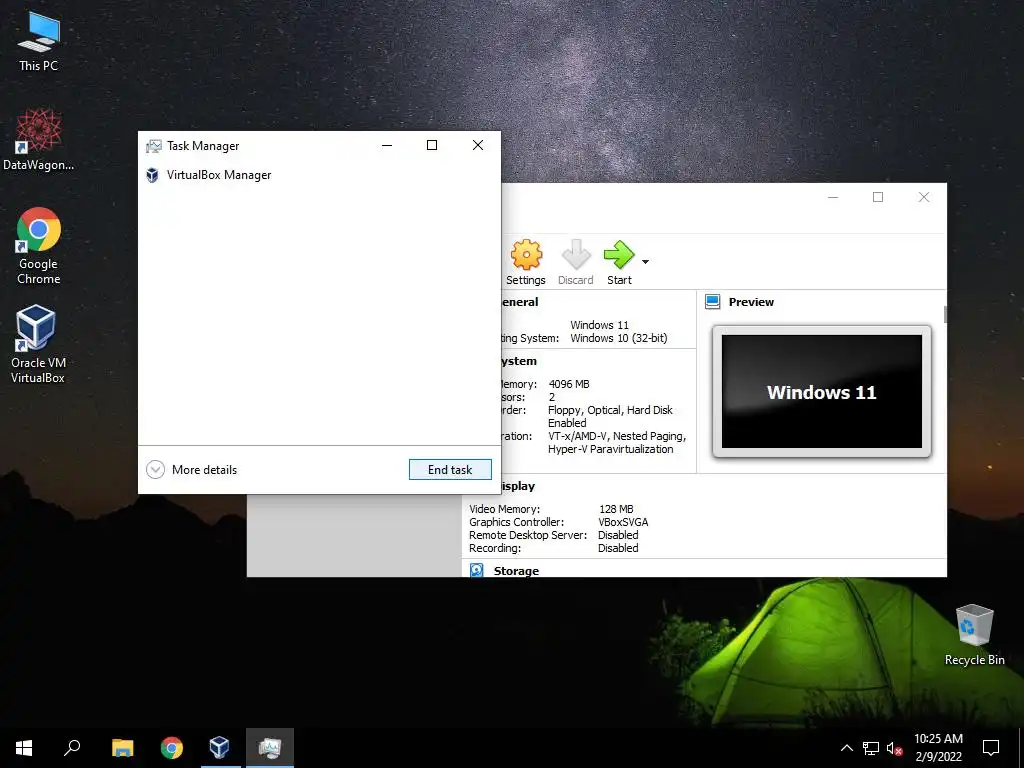Open the notification center icon

(991, 748)
